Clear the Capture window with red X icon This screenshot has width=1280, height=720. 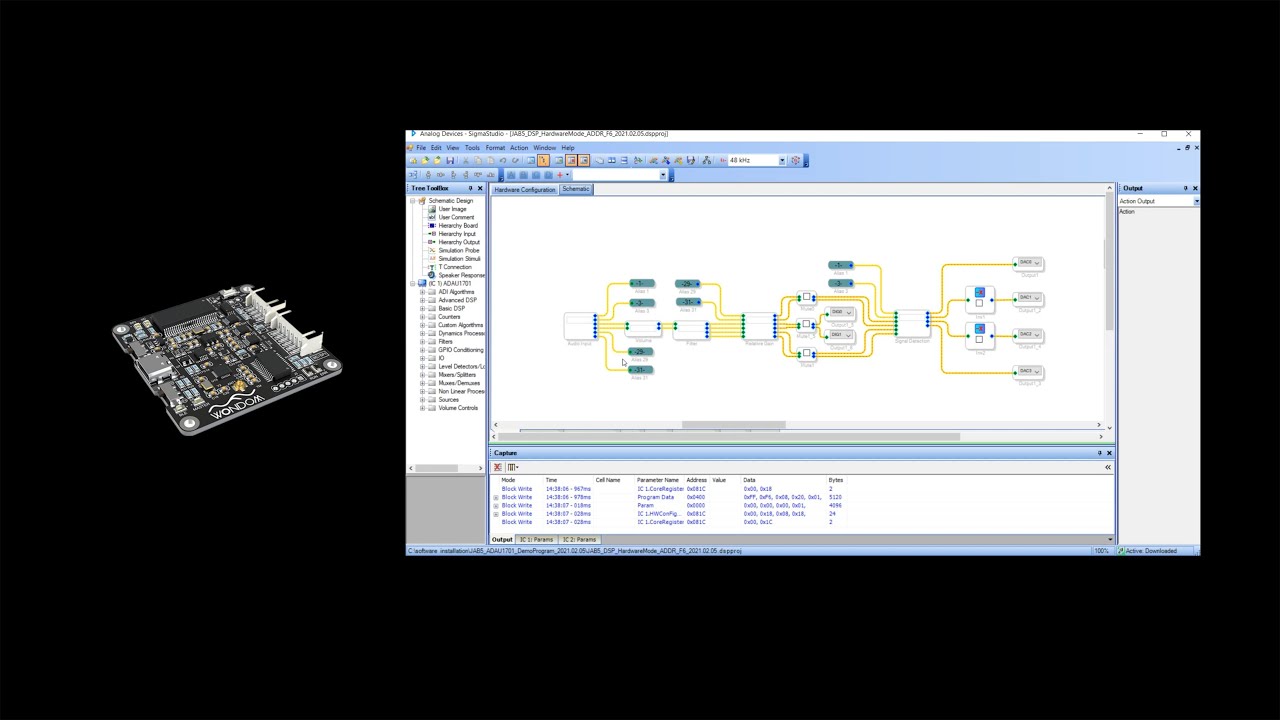[498, 467]
